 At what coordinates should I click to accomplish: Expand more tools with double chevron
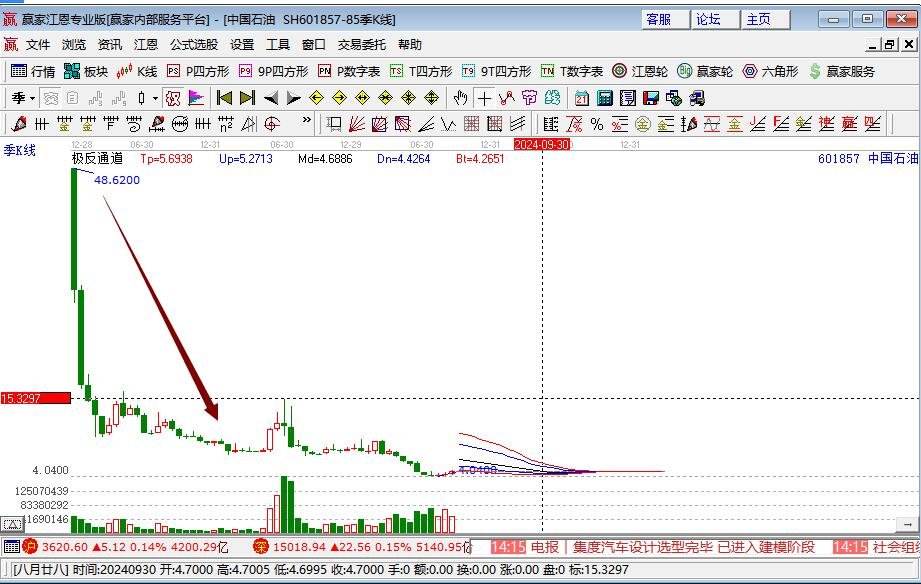click(306, 120)
